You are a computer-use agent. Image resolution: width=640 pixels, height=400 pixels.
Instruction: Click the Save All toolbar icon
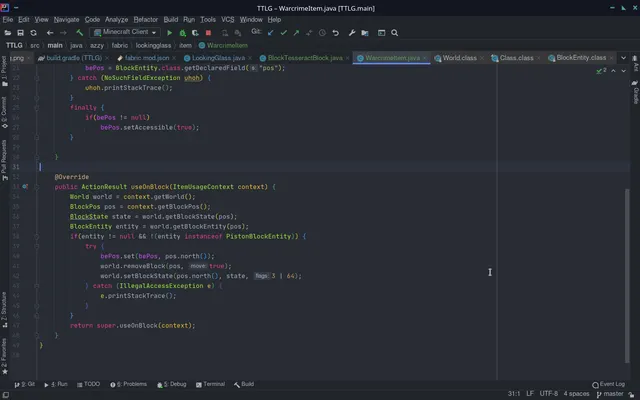[20, 33]
